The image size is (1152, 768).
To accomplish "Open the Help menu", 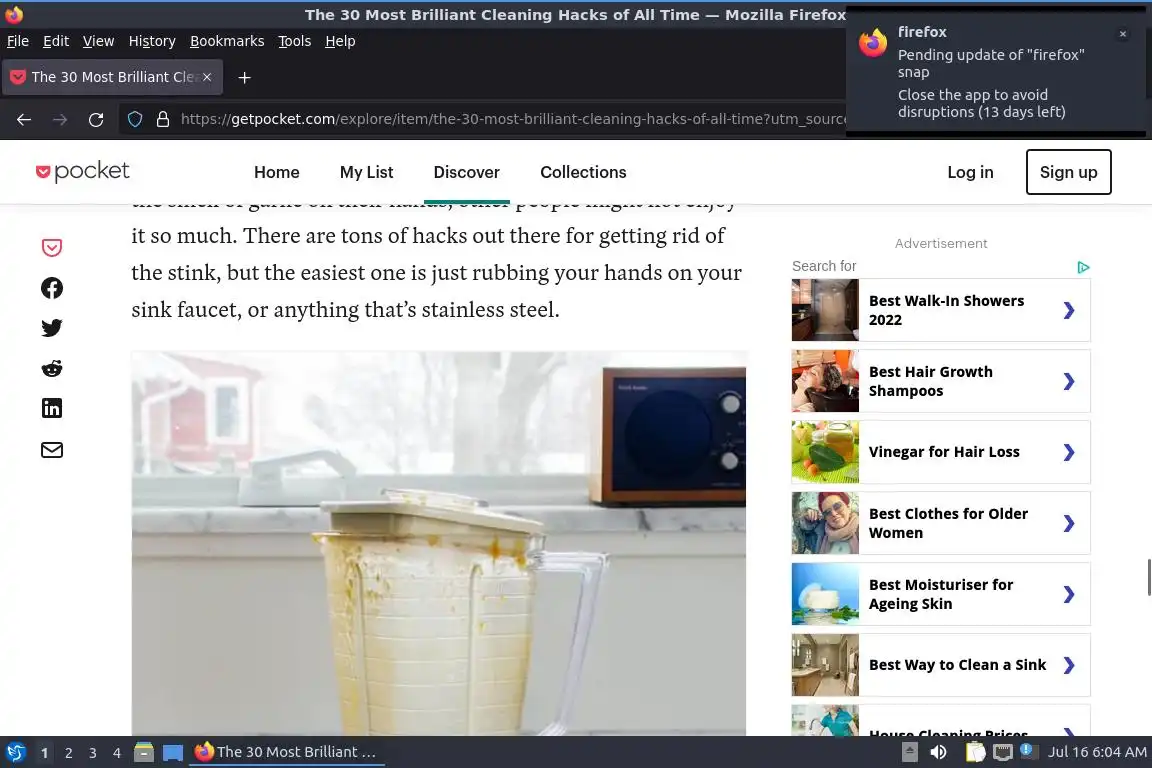I will [340, 41].
